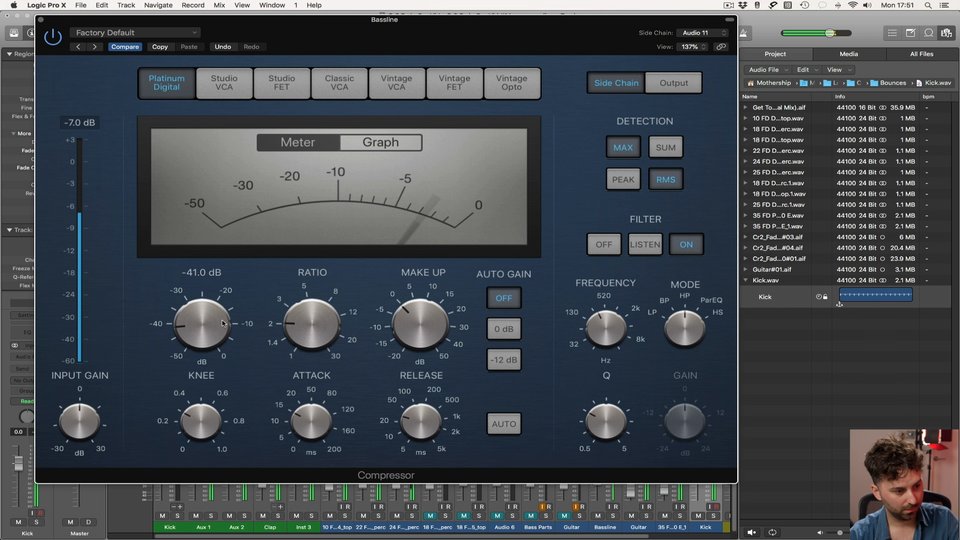
Task: Open the Navigate menu
Action: [x=158, y=5]
